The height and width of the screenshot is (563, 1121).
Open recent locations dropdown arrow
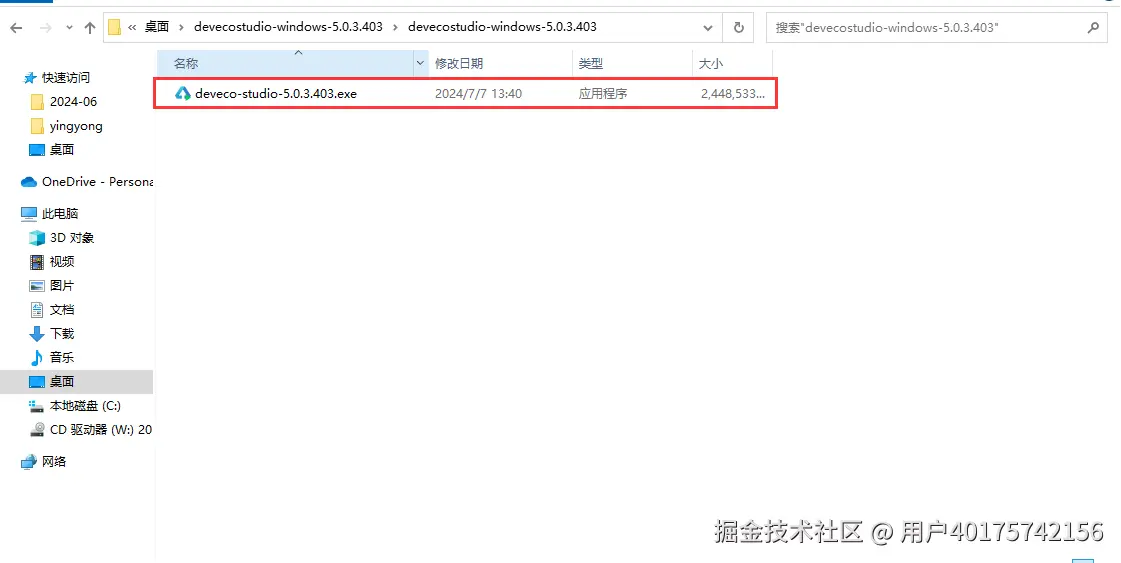(x=69, y=28)
